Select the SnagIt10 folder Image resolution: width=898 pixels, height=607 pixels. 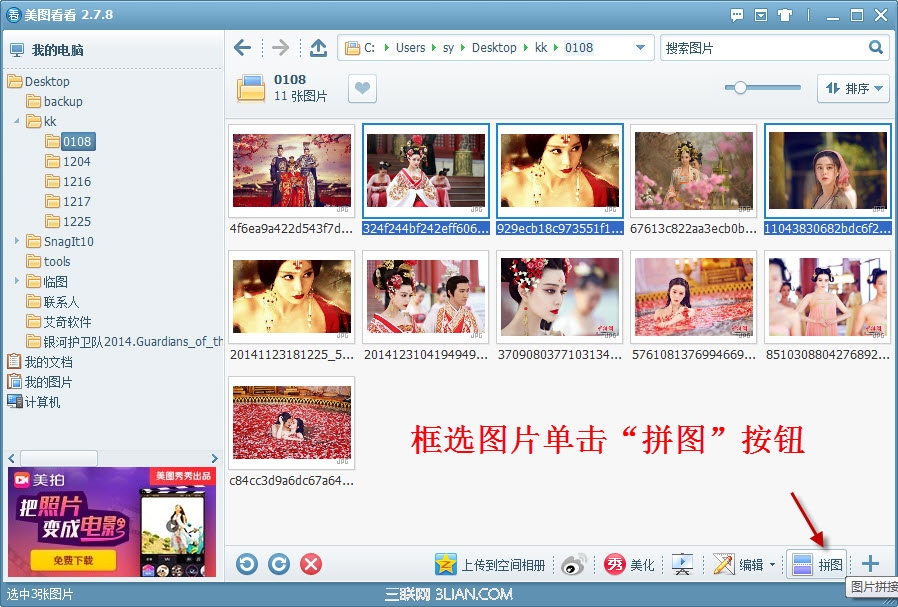60,242
